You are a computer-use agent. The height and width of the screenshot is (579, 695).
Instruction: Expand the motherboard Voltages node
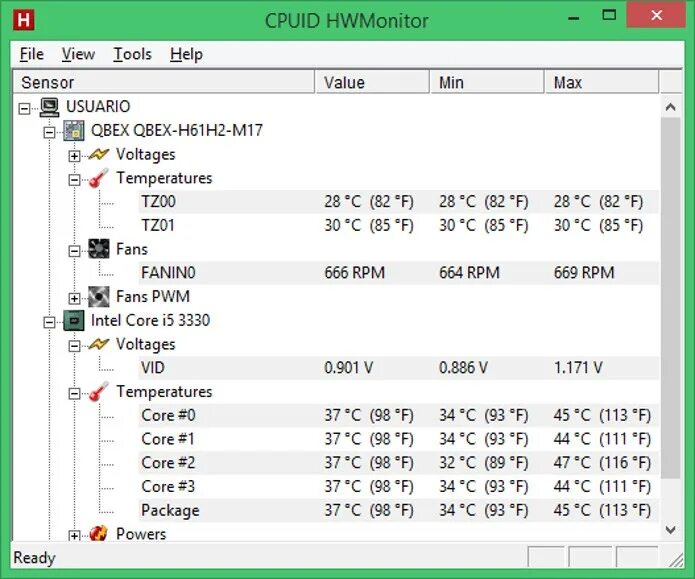(74, 156)
